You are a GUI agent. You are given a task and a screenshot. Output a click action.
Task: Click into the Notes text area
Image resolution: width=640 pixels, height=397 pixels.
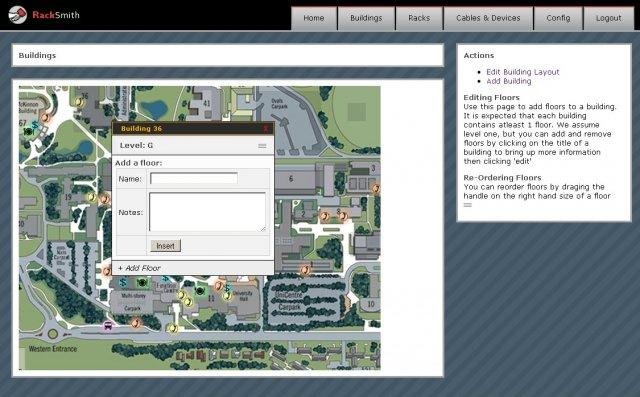207,212
